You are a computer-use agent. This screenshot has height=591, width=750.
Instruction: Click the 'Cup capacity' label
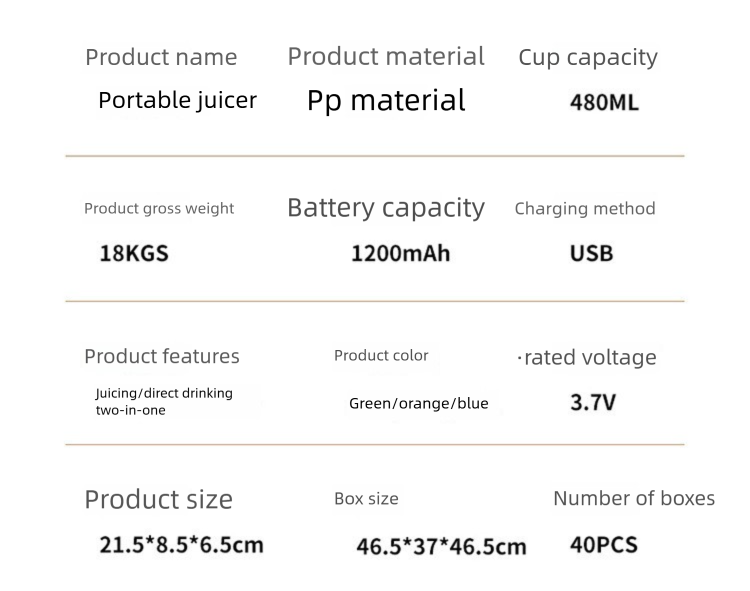point(588,57)
